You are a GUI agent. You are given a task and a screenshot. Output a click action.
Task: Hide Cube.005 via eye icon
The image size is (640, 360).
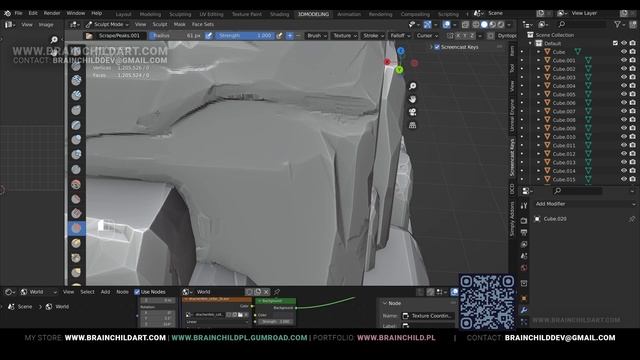(624, 94)
